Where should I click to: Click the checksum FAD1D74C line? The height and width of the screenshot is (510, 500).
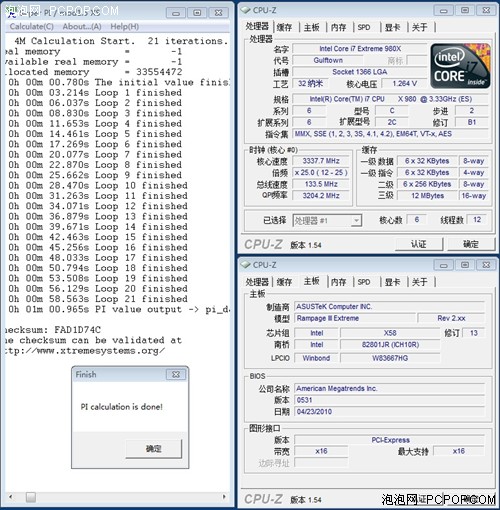(53, 330)
